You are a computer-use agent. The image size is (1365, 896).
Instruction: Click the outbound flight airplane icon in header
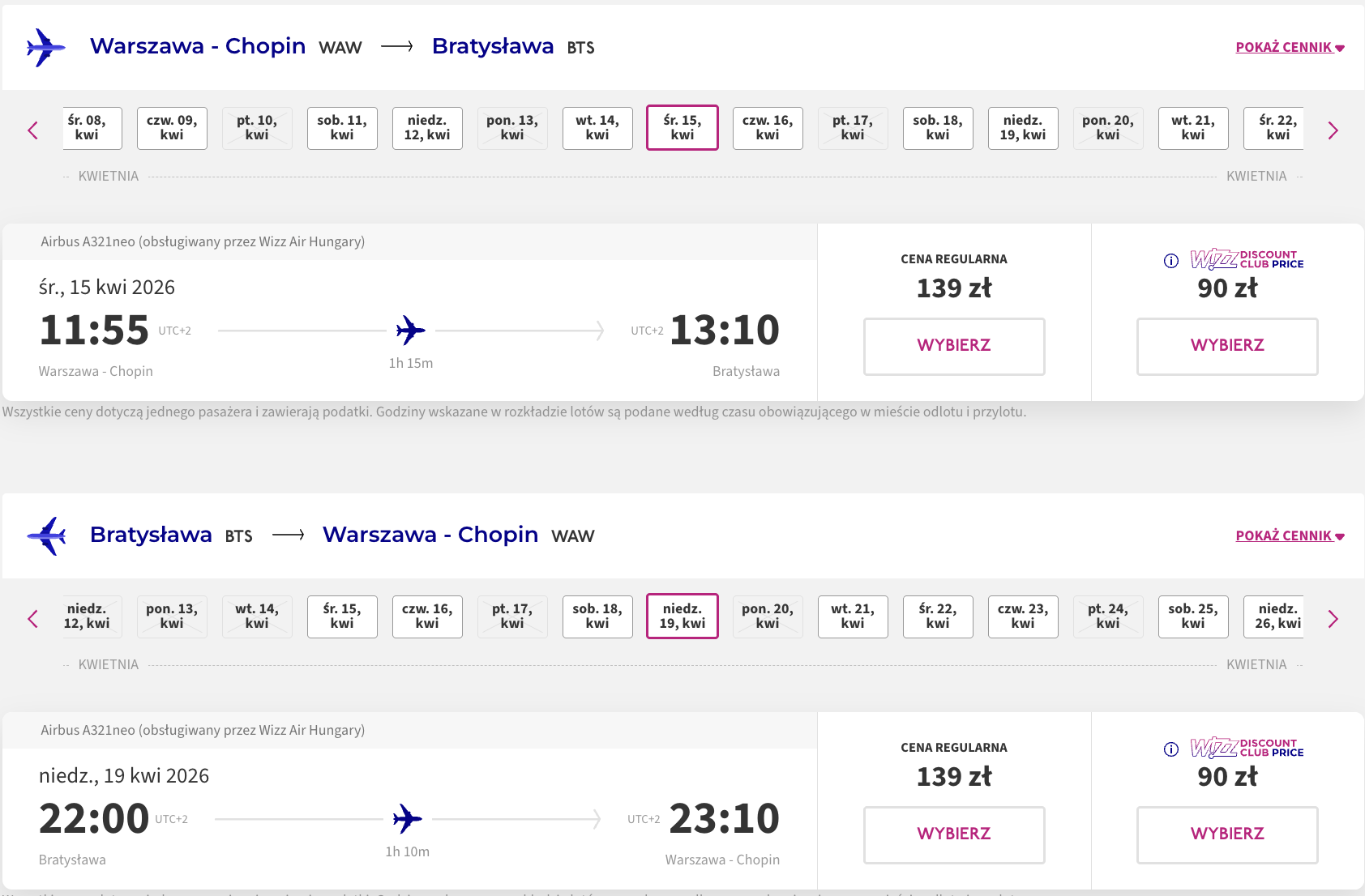pyautogui.click(x=45, y=48)
